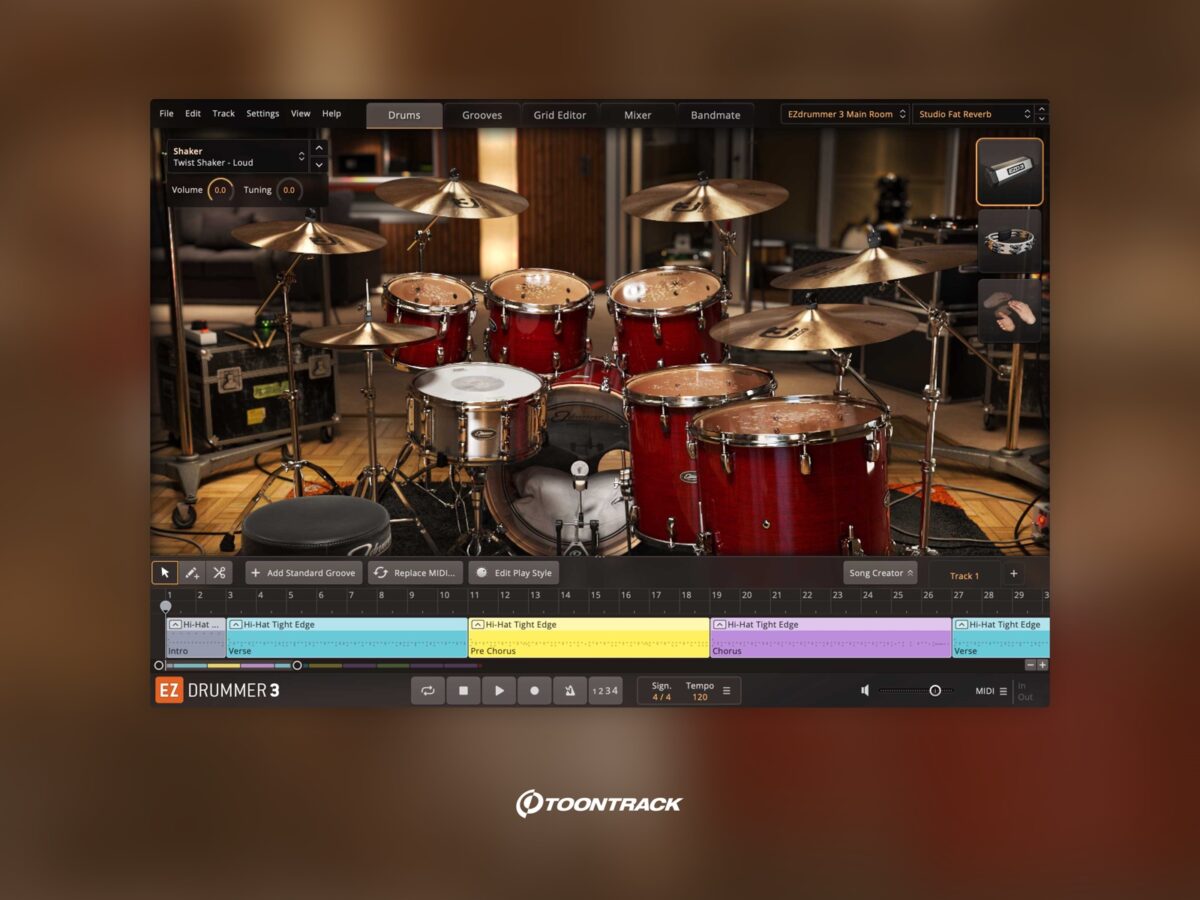This screenshot has width=1200, height=900.
Task: Toggle the 1234 count-in
Action: tap(605, 691)
